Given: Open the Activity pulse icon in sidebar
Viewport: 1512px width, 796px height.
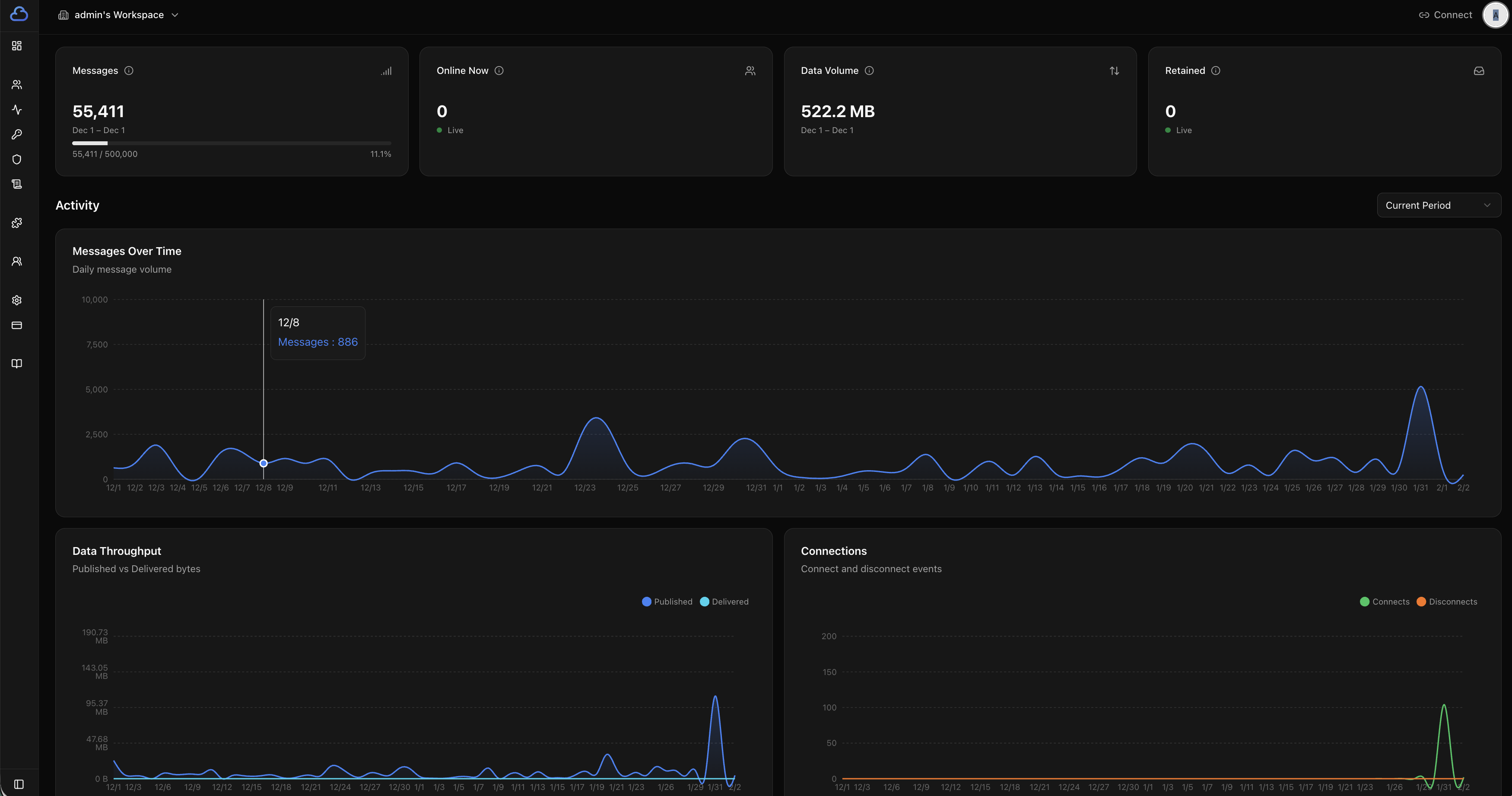Looking at the screenshot, I should tap(16, 110).
